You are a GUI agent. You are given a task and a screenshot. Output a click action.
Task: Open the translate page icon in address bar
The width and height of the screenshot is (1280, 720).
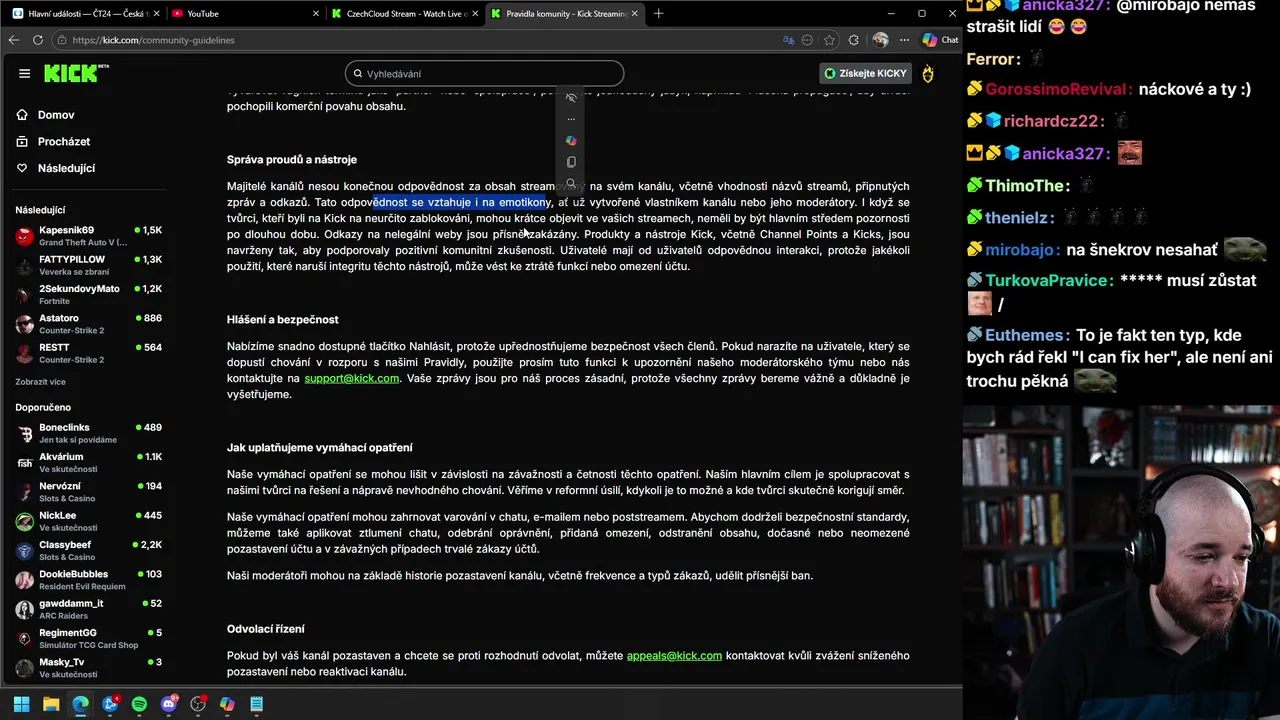790,40
